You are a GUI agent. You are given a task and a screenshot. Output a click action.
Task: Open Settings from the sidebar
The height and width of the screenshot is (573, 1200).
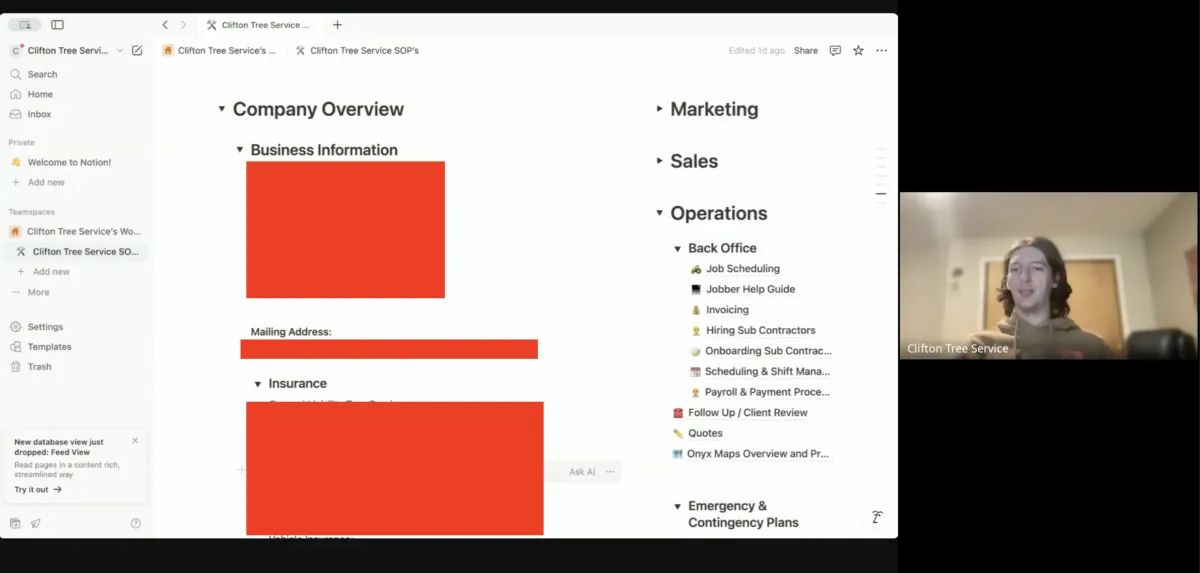(45, 327)
